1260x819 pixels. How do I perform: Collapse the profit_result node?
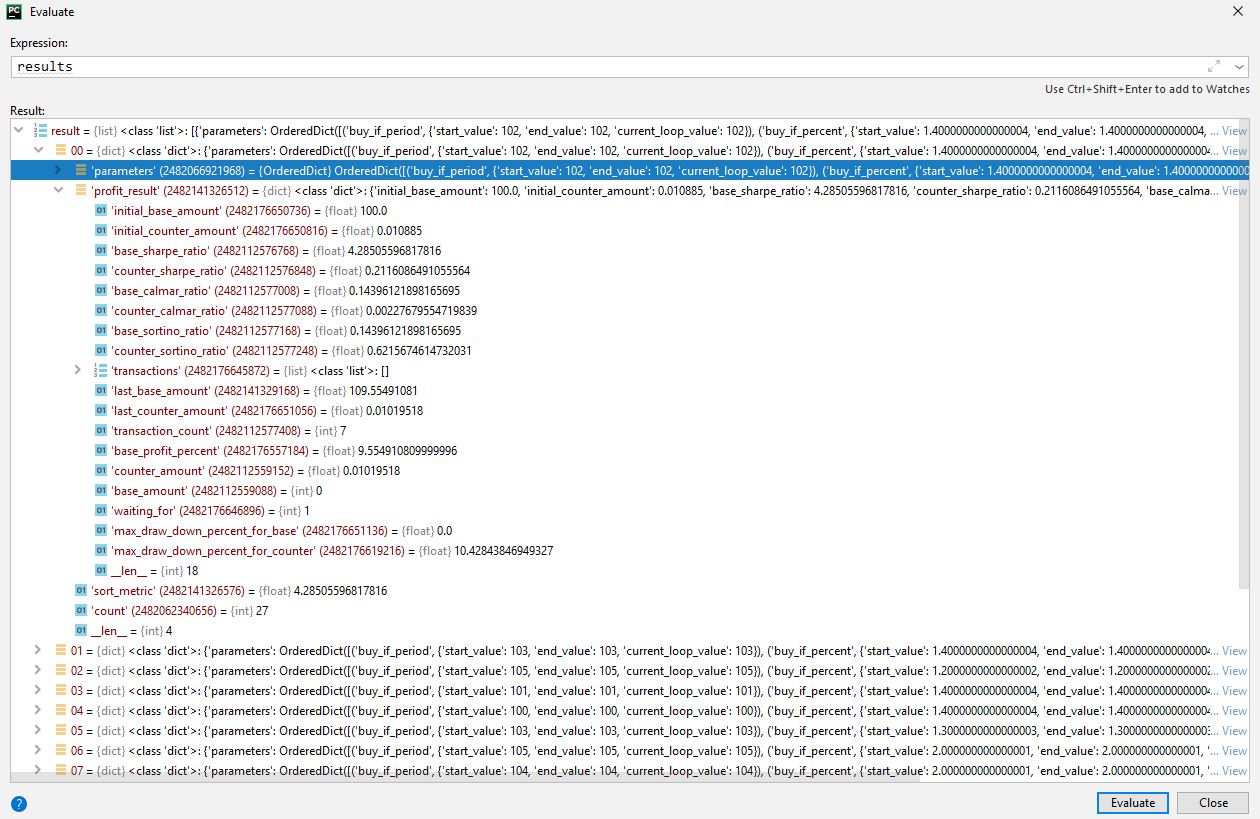pos(57,190)
